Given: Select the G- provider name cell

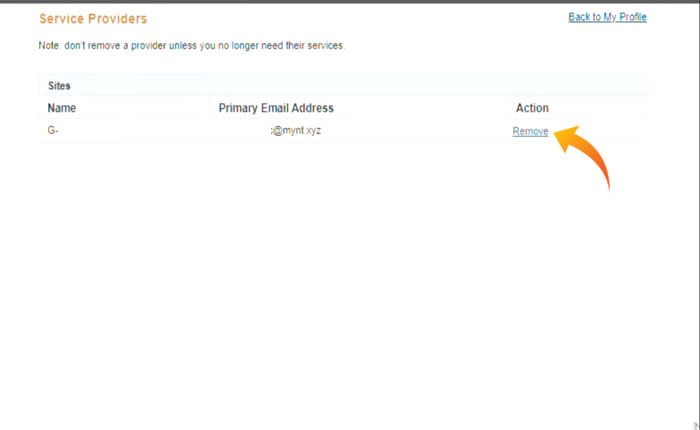Looking at the screenshot, I should (x=53, y=131).
